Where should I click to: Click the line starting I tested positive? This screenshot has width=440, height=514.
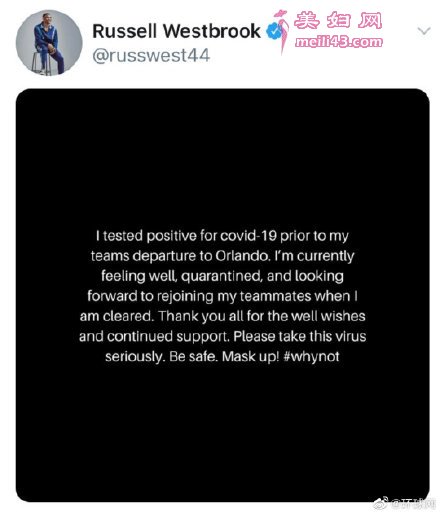[x=222, y=236]
